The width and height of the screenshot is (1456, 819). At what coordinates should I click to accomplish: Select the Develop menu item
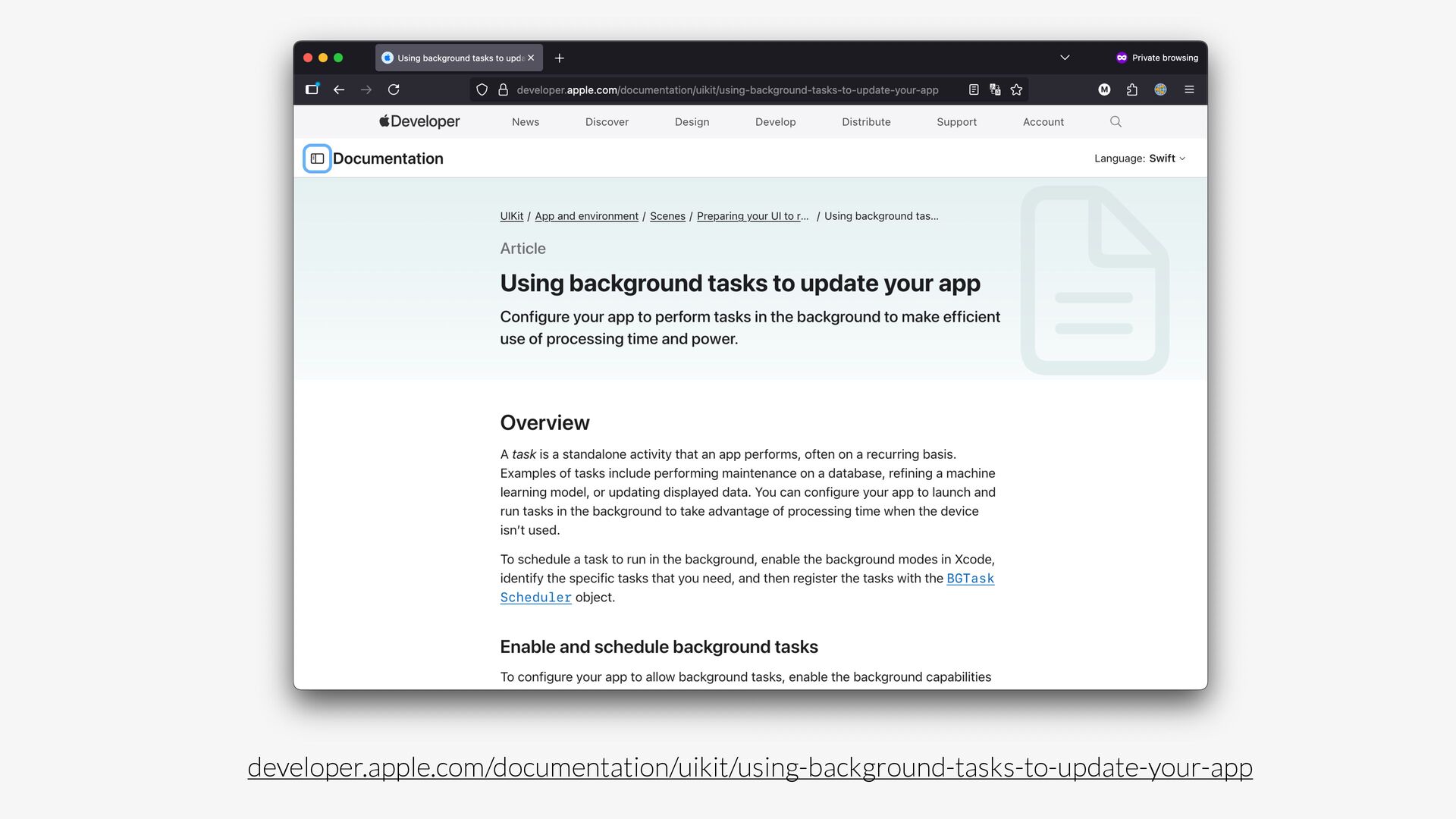tap(775, 122)
